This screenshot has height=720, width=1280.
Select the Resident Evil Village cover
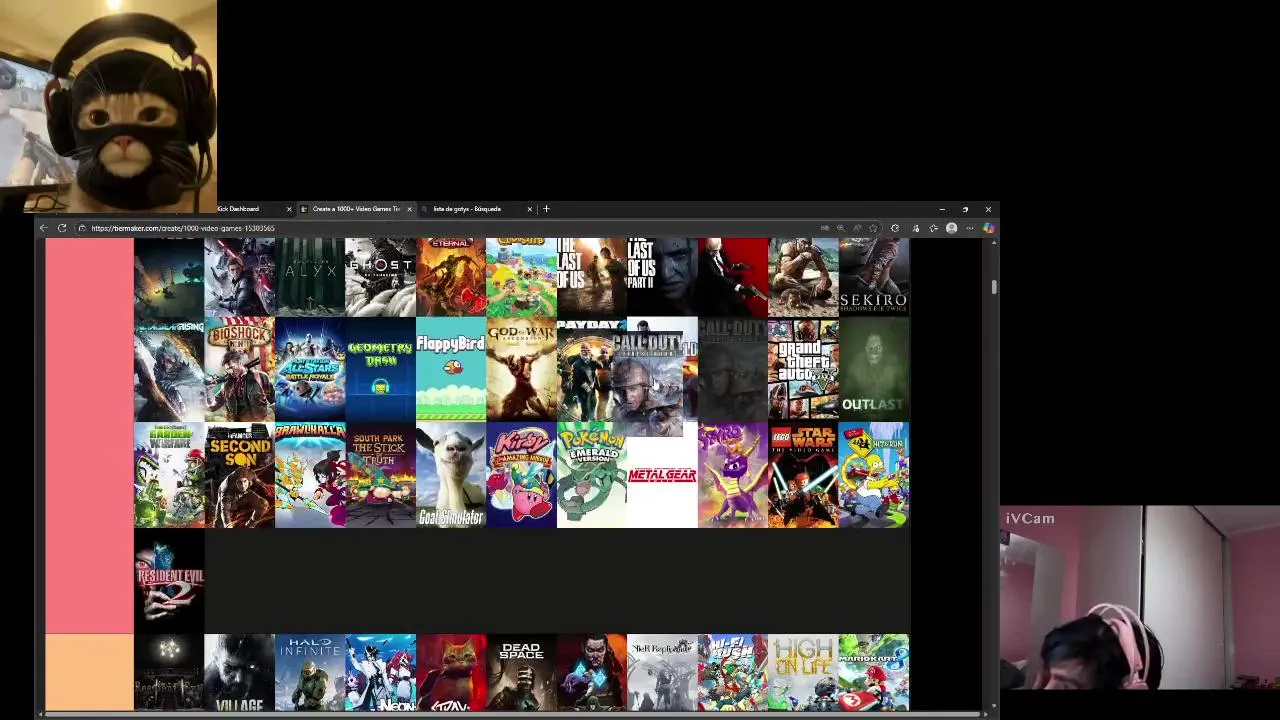239,673
